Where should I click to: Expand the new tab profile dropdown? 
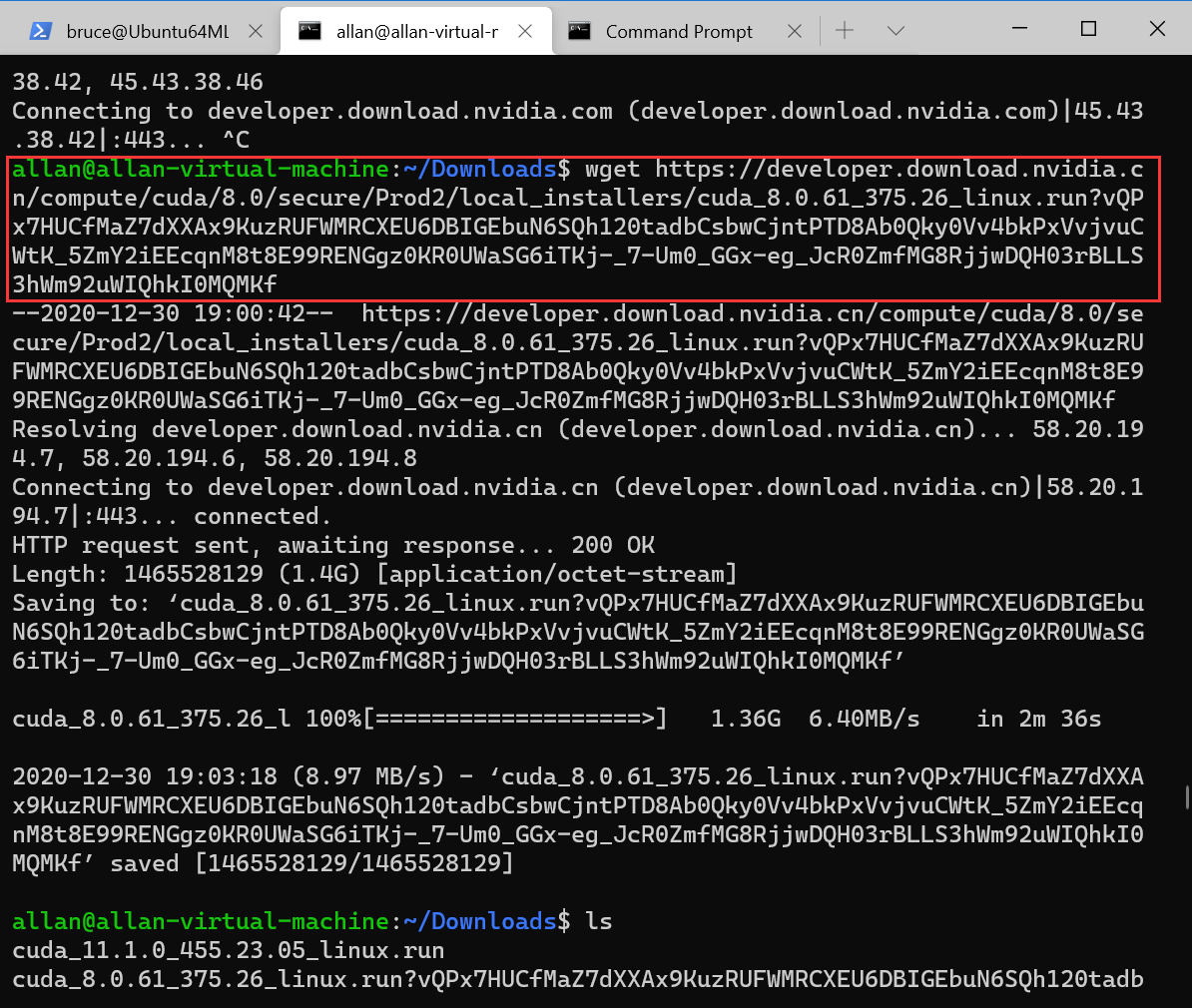pos(895,30)
